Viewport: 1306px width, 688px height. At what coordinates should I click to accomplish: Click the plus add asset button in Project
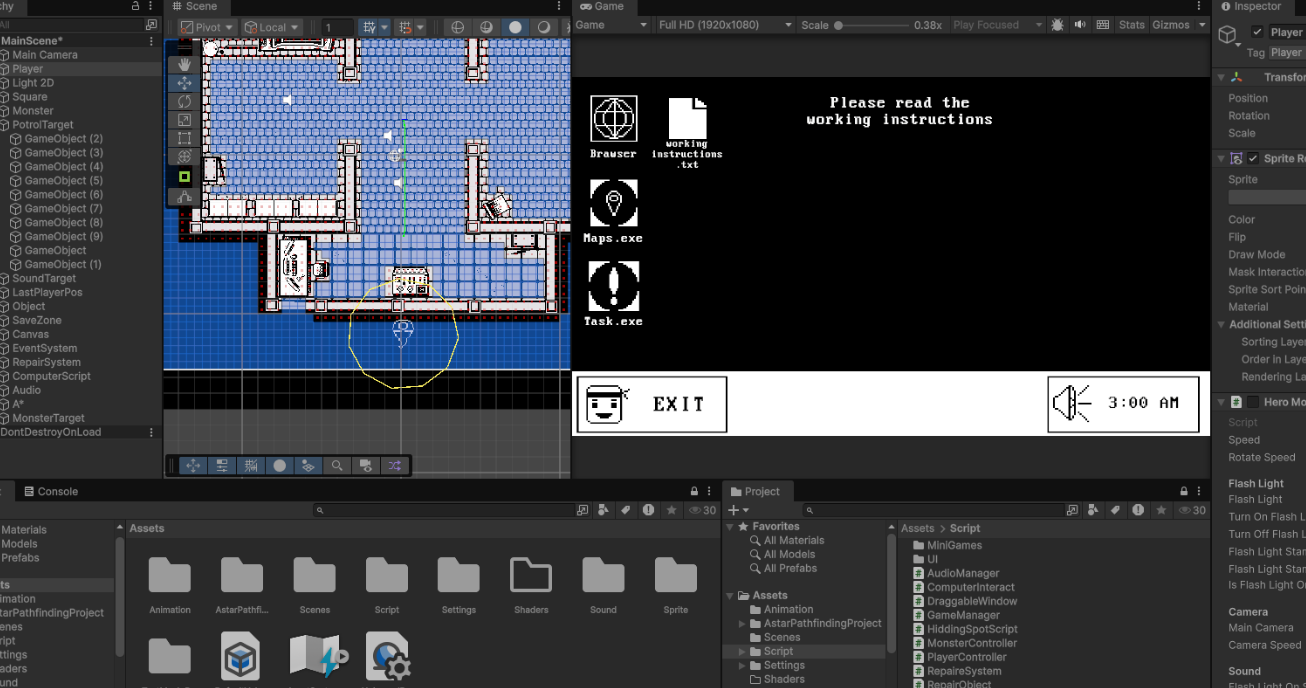pos(733,510)
